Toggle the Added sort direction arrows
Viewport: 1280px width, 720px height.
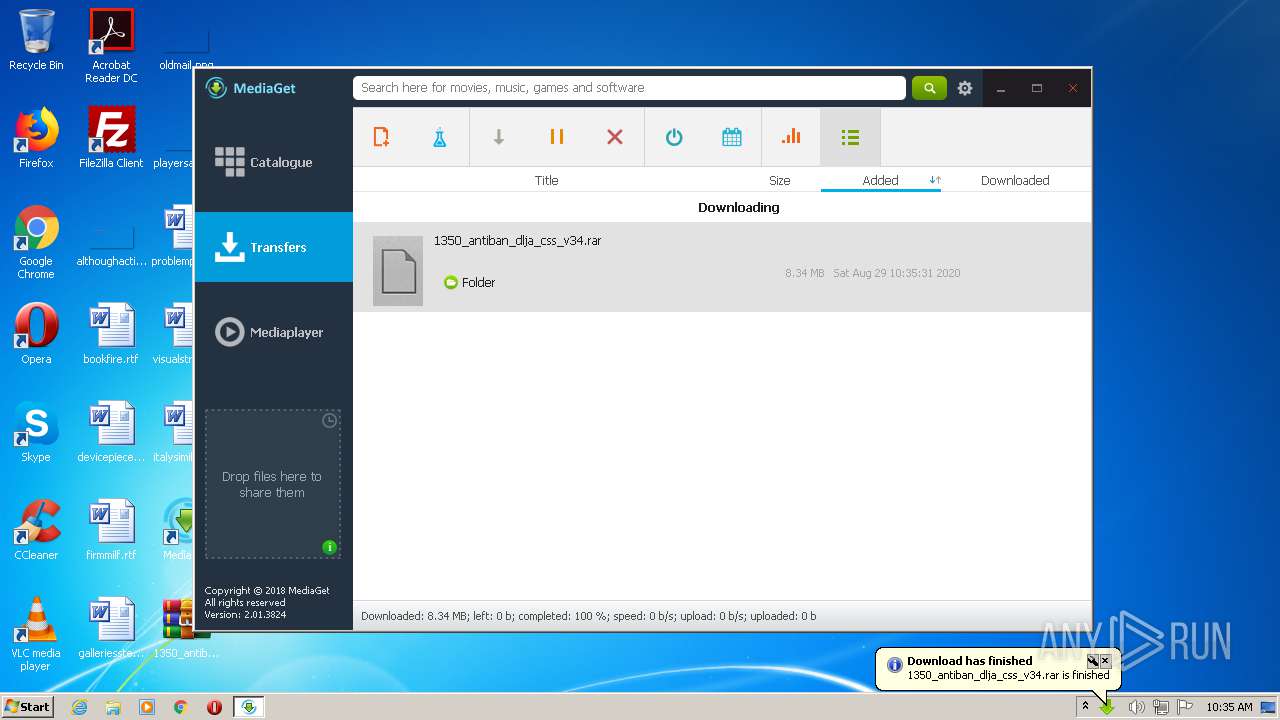935,181
